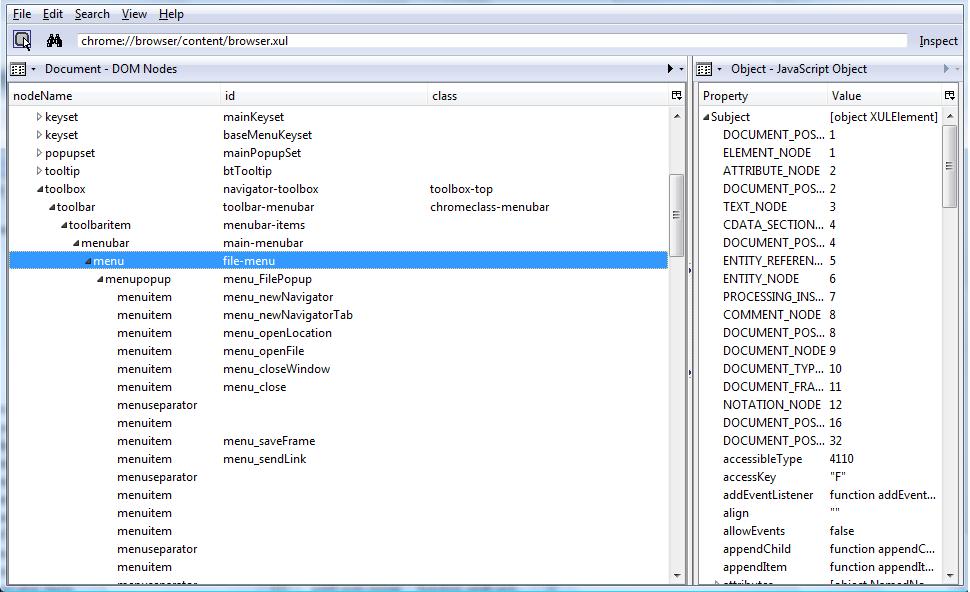This screenshot has width=970, height=592.
Task: Expand the popupset mainPopupSet node
Action: (39, 153)
